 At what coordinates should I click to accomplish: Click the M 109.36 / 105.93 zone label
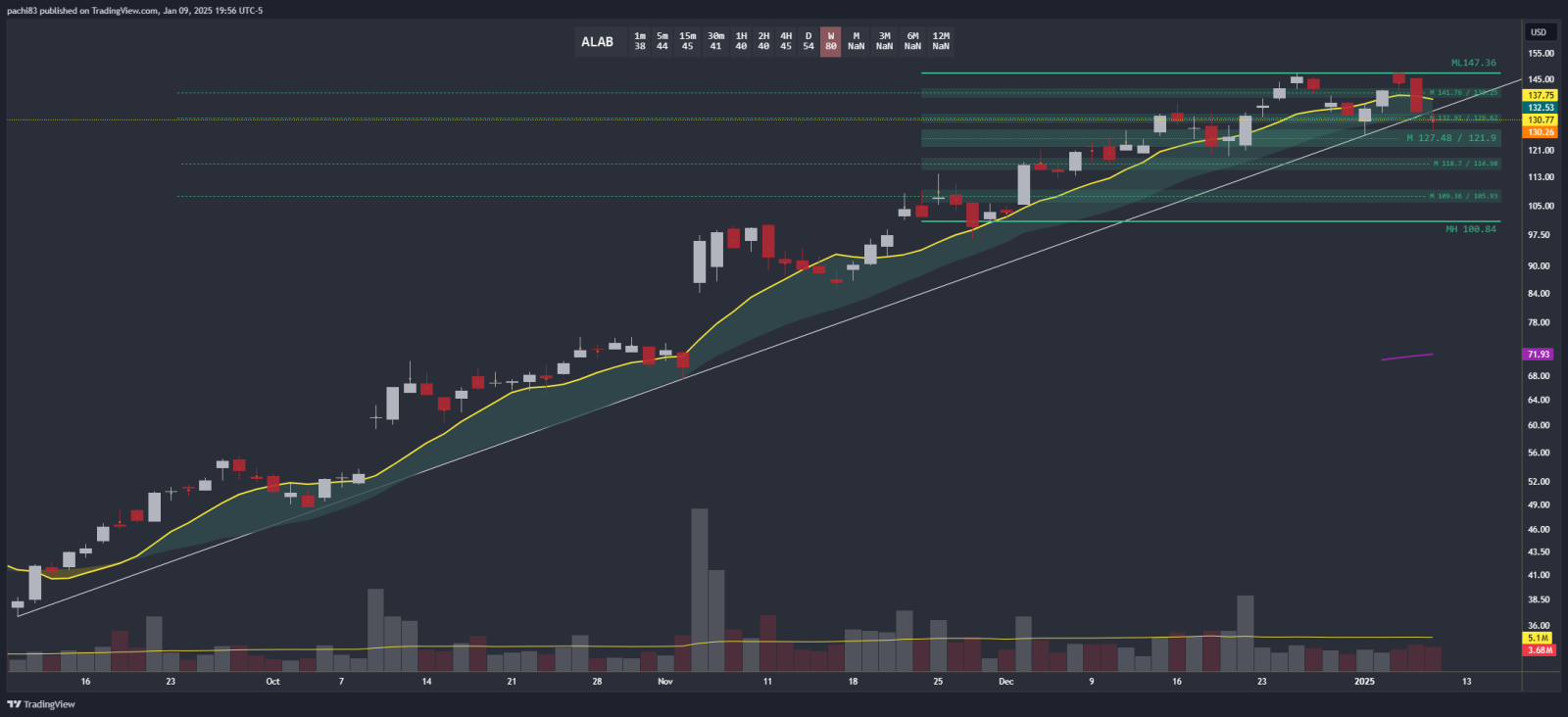[x=1463, y=196]
